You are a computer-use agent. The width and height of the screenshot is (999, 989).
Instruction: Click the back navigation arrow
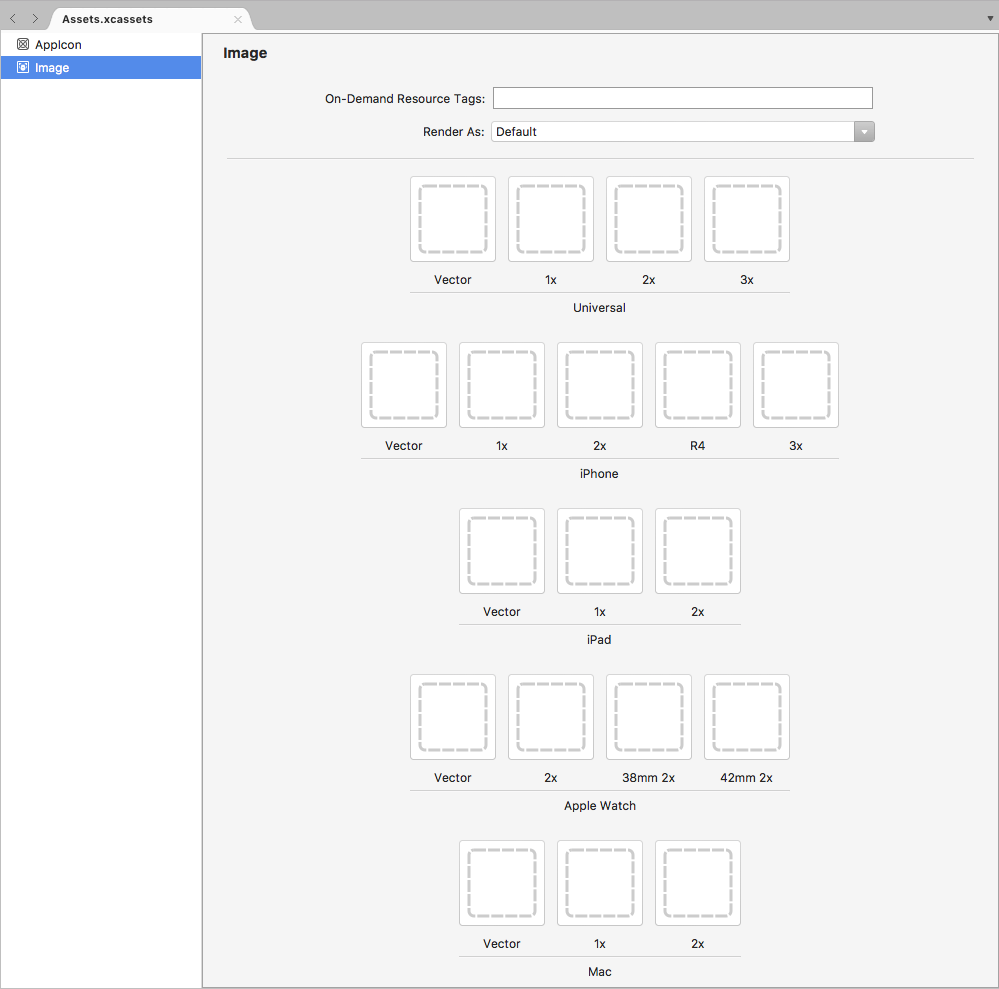(x=12, y=18)
